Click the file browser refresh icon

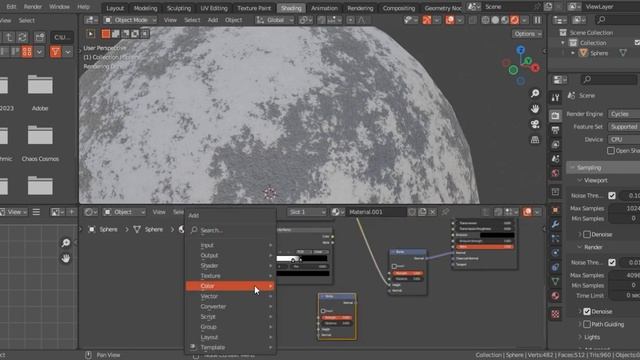coord(22,37)
